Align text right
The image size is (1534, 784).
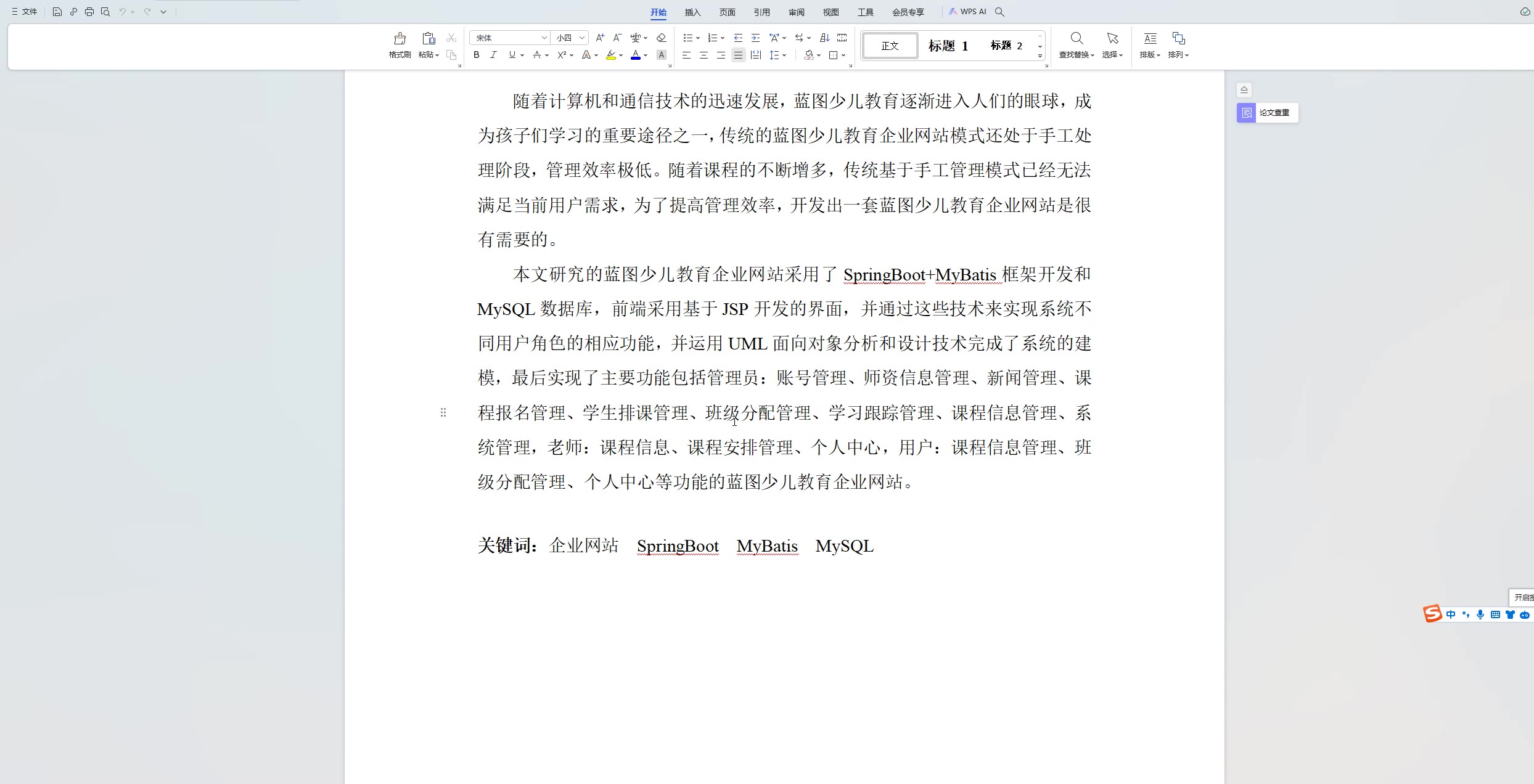point(721,55)
